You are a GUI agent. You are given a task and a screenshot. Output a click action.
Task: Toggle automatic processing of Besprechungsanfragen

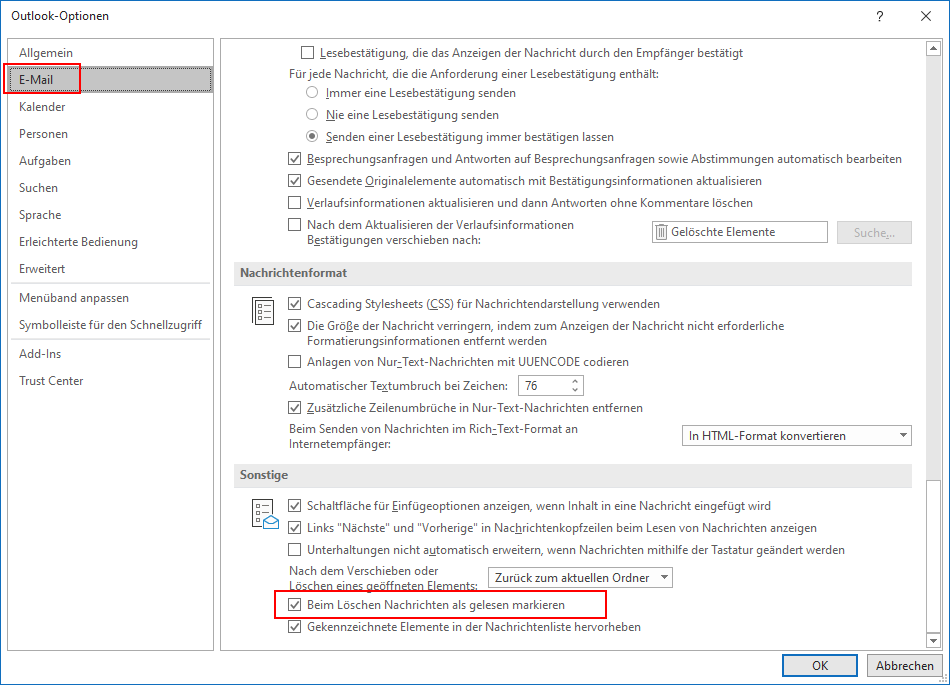point(294,159)
